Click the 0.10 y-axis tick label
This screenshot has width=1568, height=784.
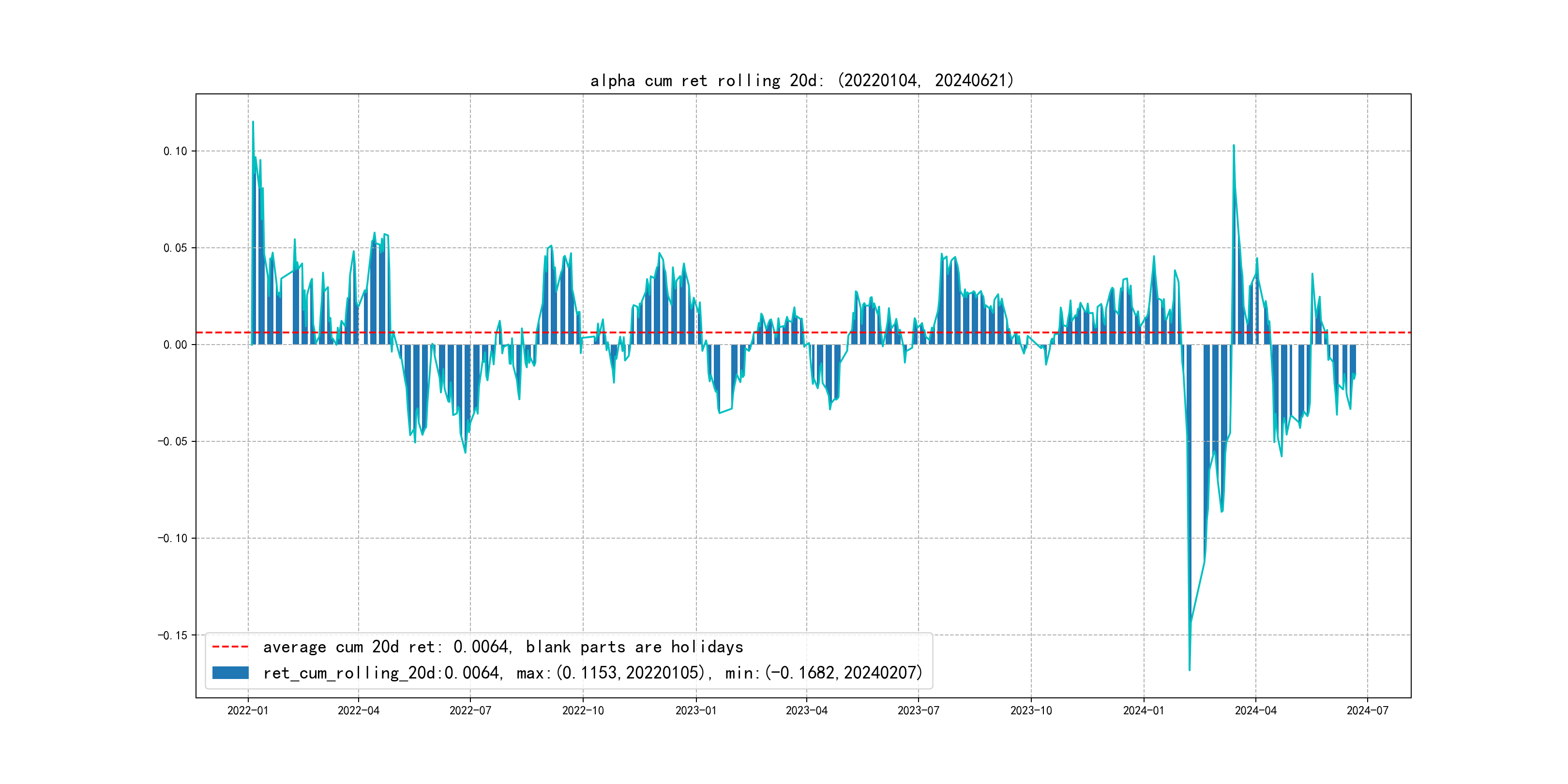(x=175, y=151)
